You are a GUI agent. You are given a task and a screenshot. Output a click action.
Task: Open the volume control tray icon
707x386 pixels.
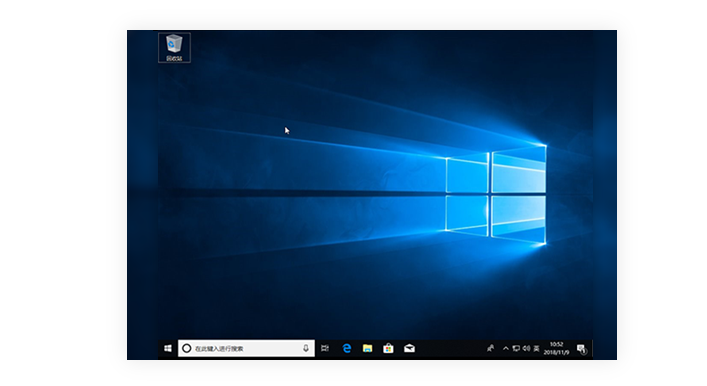pos(527,349)
